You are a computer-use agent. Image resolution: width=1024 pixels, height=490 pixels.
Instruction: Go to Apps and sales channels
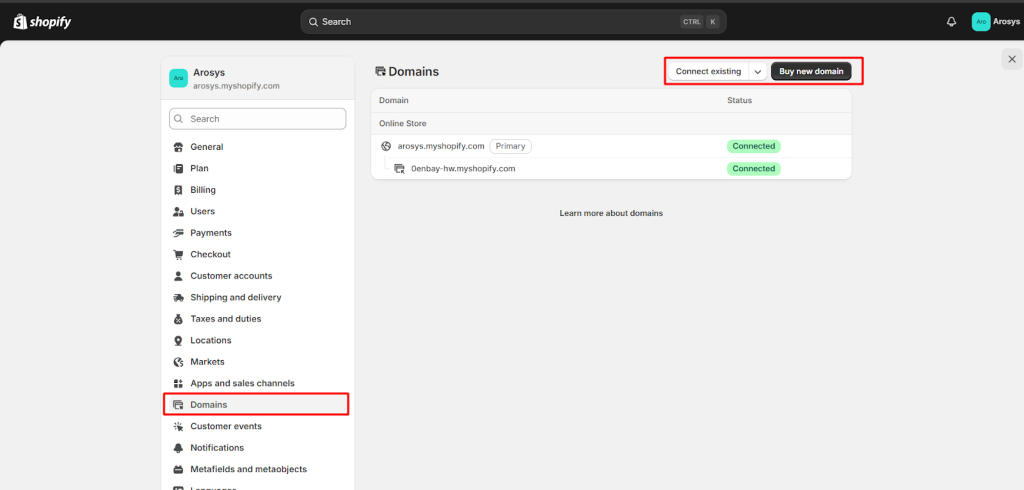tap(242, 384)
